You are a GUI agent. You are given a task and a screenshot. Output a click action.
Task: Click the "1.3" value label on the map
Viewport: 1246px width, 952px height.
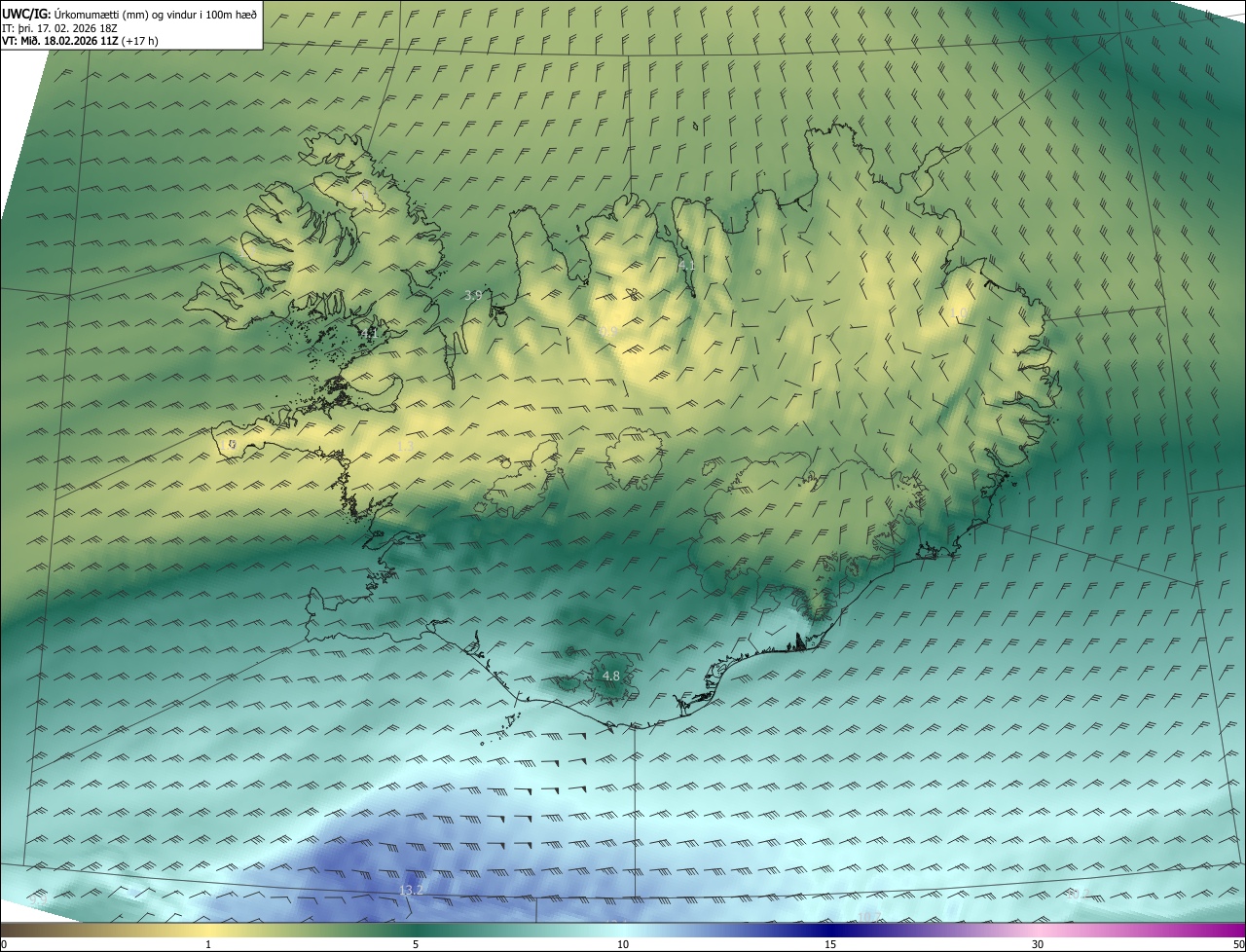click(x=406, y=445)
